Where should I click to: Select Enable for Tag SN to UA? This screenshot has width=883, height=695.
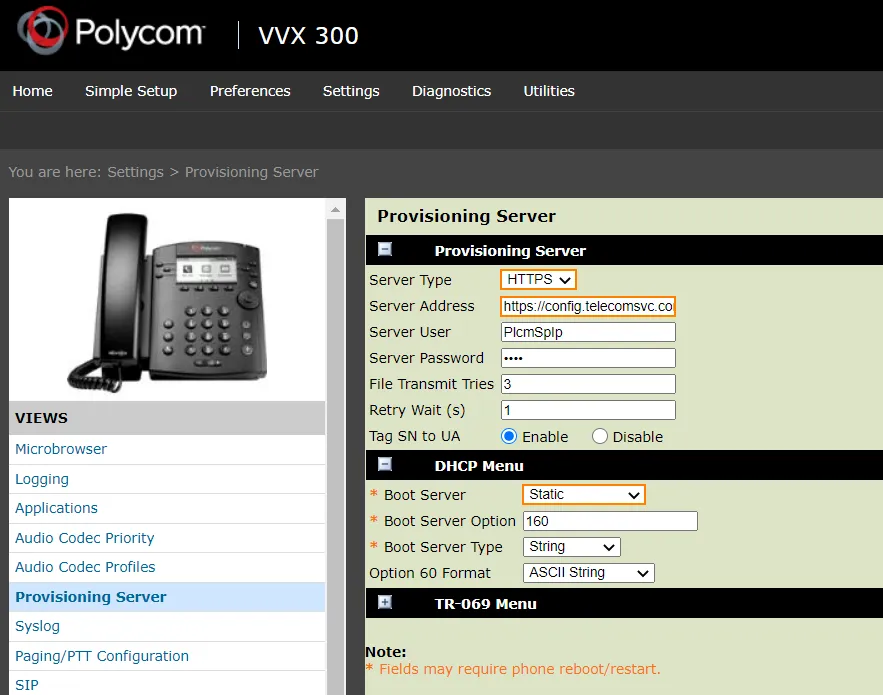(x=509, y=436)
